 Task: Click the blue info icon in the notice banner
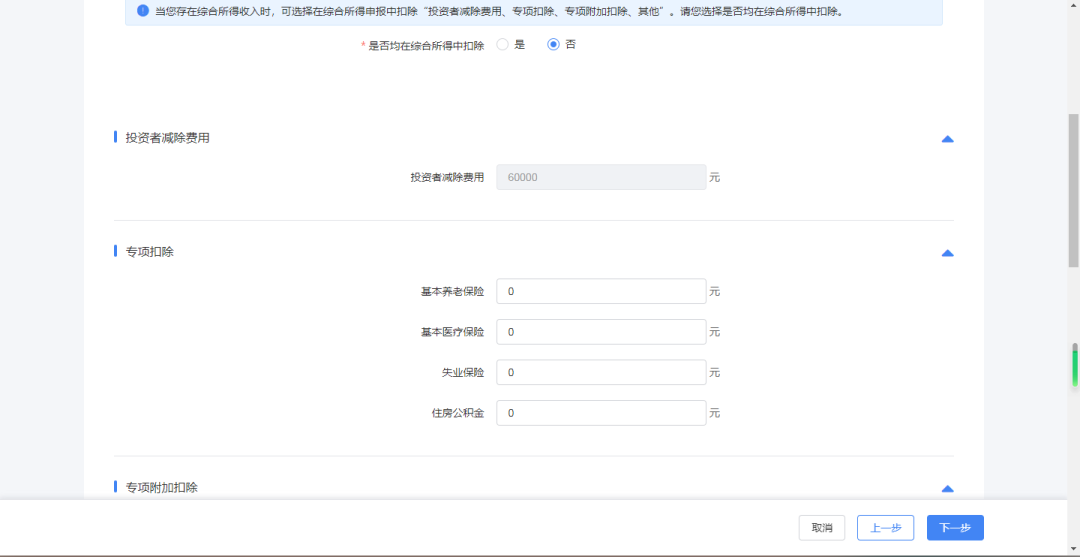tap(143, 11)
